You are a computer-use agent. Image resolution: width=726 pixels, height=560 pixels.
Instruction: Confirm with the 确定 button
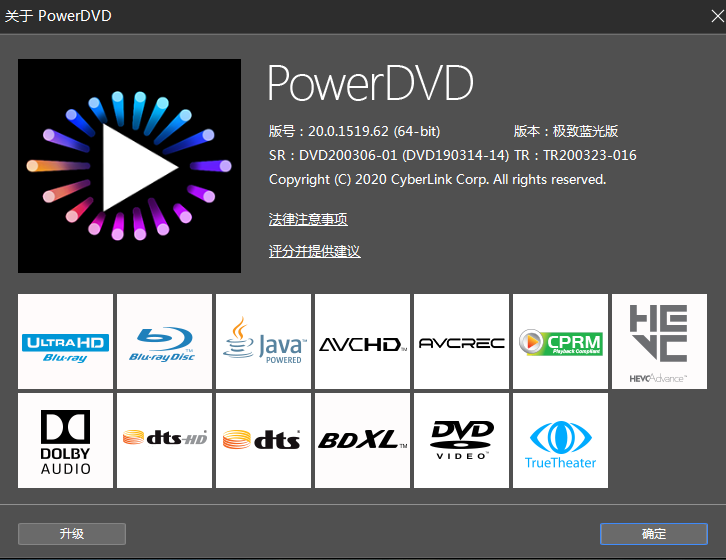point(654,534)
